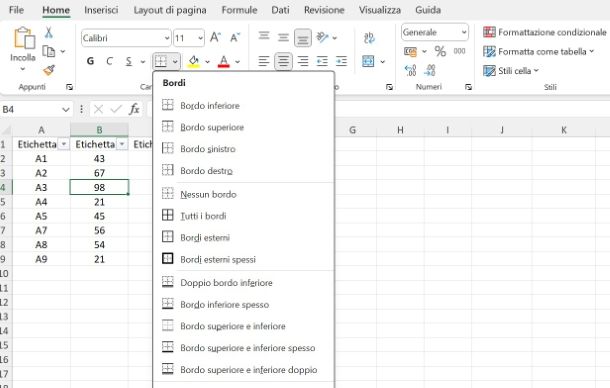Increase indent
Screen dimensions: 610x388
tap(342, 61)
